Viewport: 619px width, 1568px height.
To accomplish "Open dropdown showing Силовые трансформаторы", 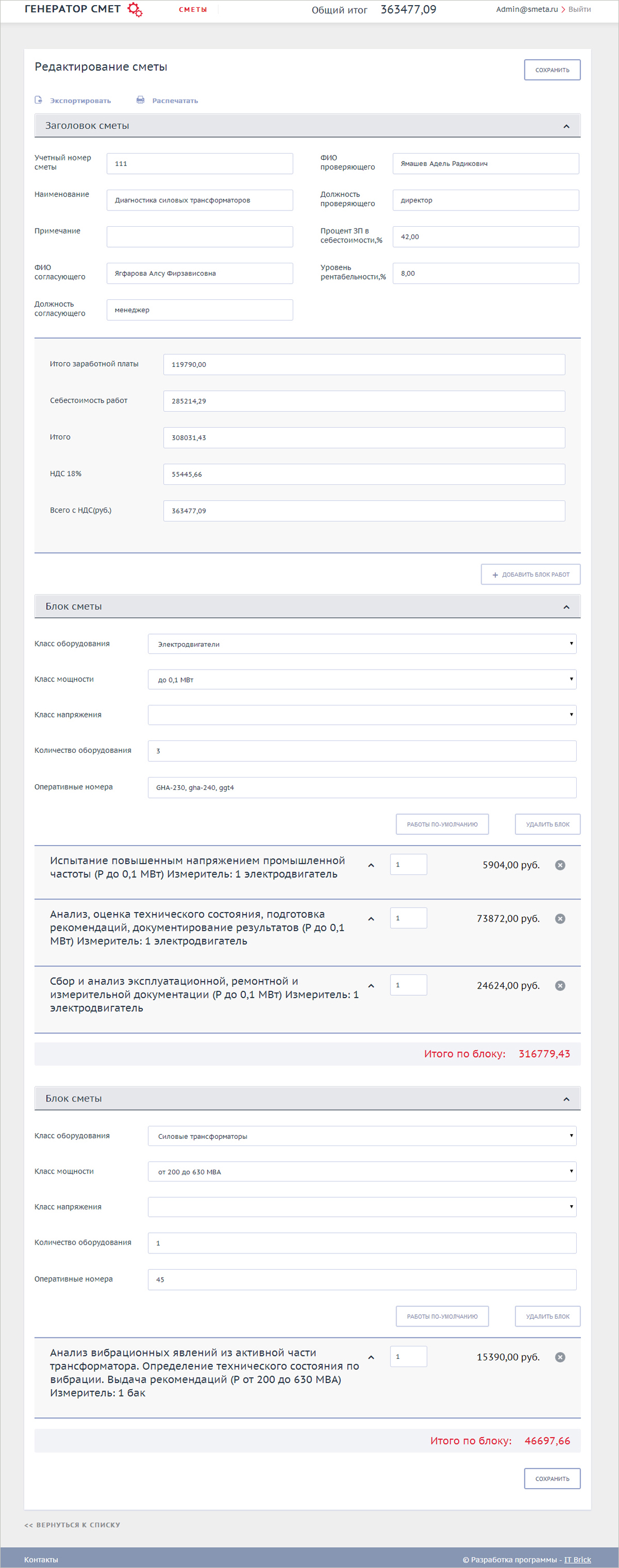I will pyautogui.click(x=361, y=1136).
